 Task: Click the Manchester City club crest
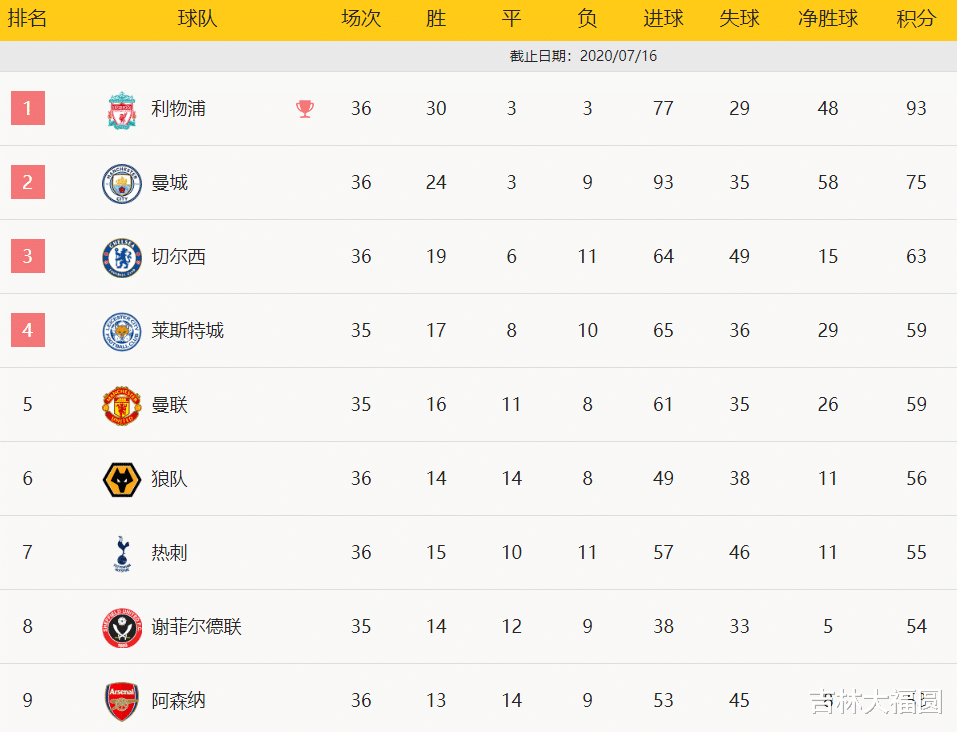pos(122,183)
